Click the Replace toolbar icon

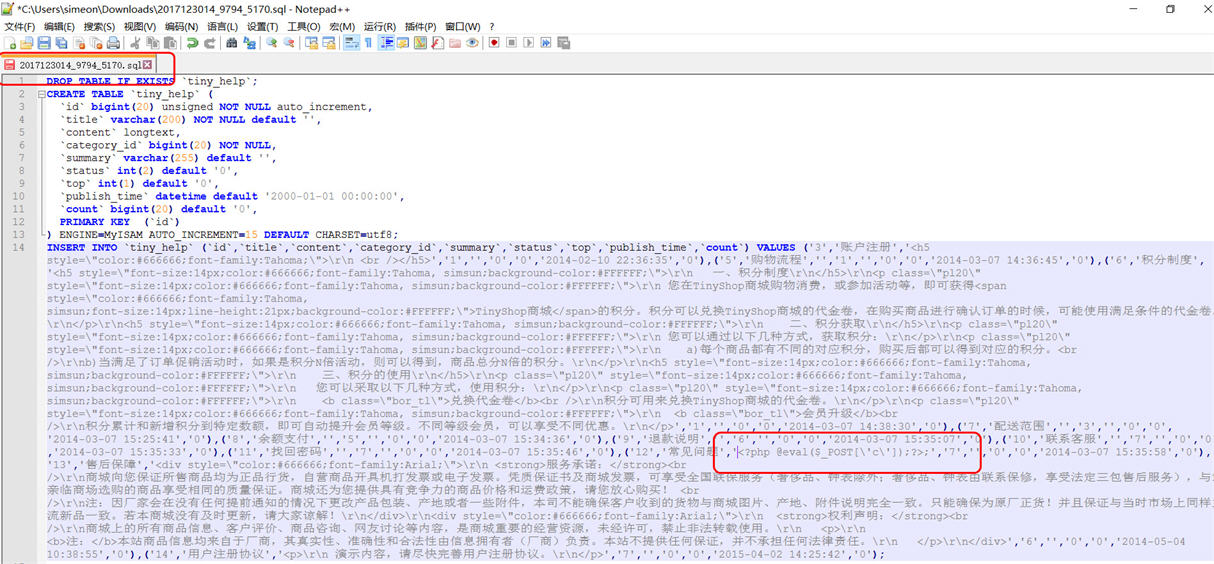250,43
